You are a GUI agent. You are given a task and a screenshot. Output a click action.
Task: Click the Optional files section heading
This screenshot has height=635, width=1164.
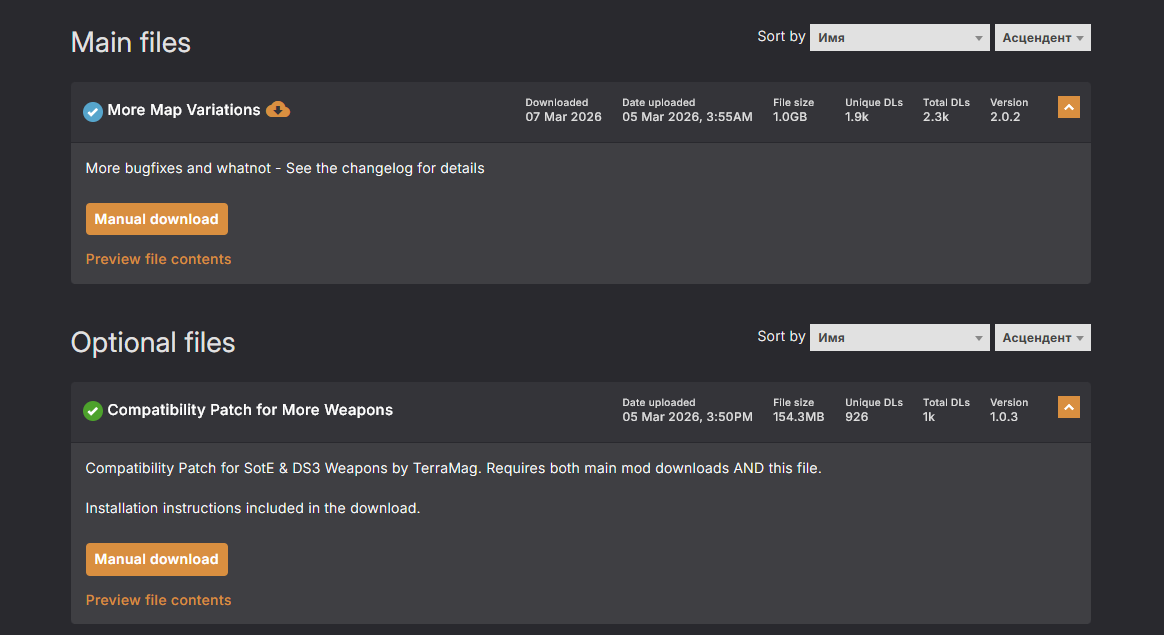(x=153, y=342)
